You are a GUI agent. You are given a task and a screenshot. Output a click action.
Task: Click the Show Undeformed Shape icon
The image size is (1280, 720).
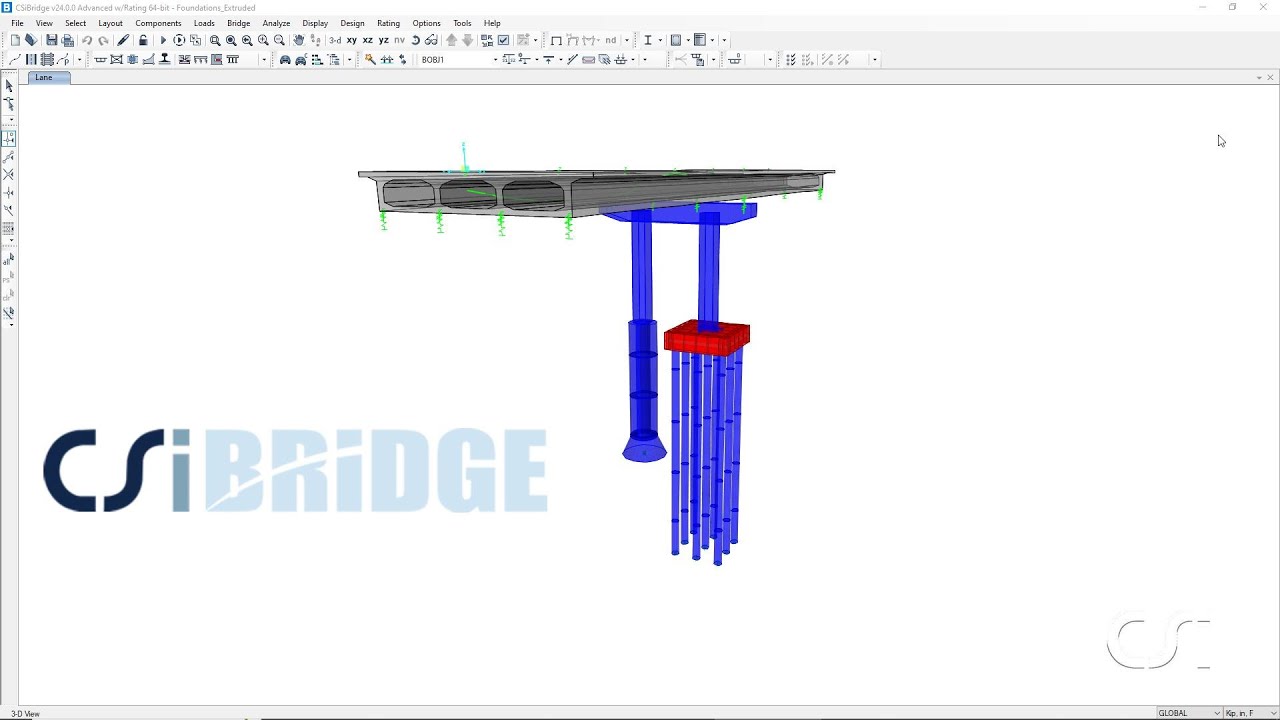click(556, 40)
